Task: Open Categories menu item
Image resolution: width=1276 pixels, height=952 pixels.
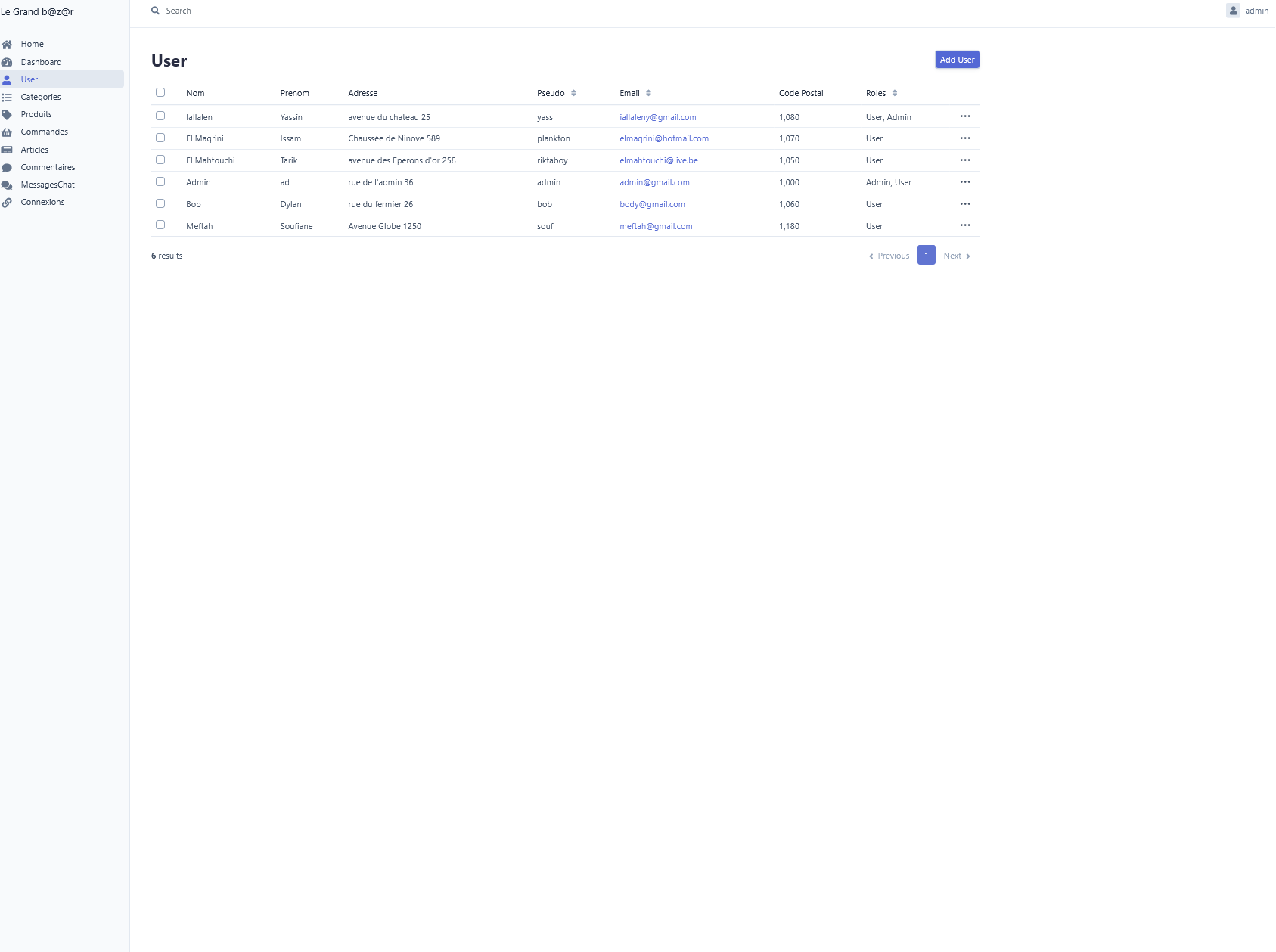Action: click(41, 97)
